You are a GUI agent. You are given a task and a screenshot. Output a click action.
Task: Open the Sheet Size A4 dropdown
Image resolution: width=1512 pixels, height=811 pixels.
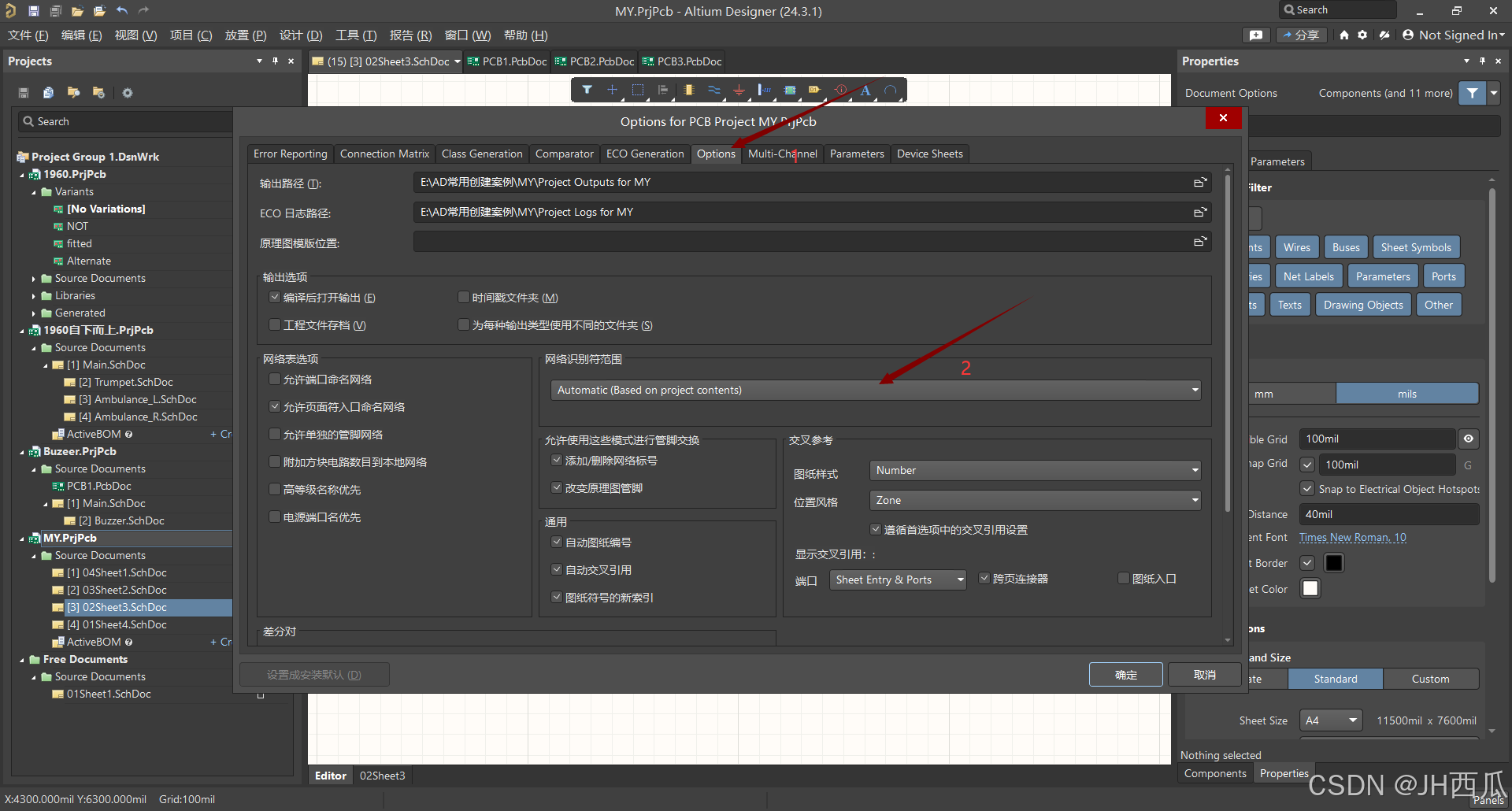click(x=1331, y=720)
